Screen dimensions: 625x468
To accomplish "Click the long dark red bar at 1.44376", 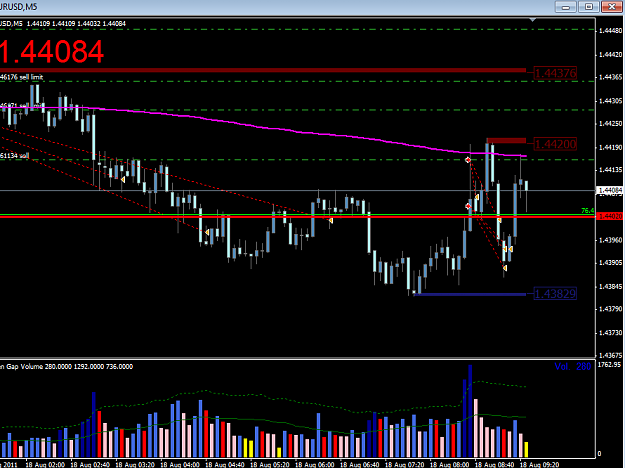I will coord(263,70).
